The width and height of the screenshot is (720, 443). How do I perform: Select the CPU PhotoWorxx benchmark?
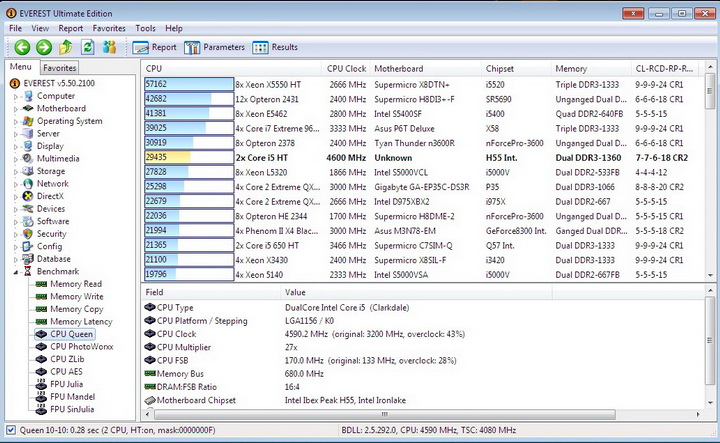click(82, 347)
